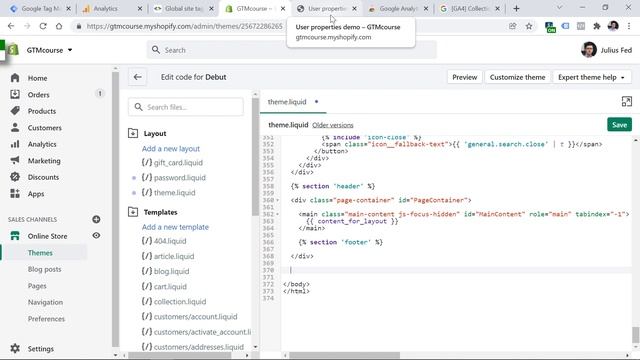Open a new browser tab
Viewport: 640px width, 360px height.
516,8
